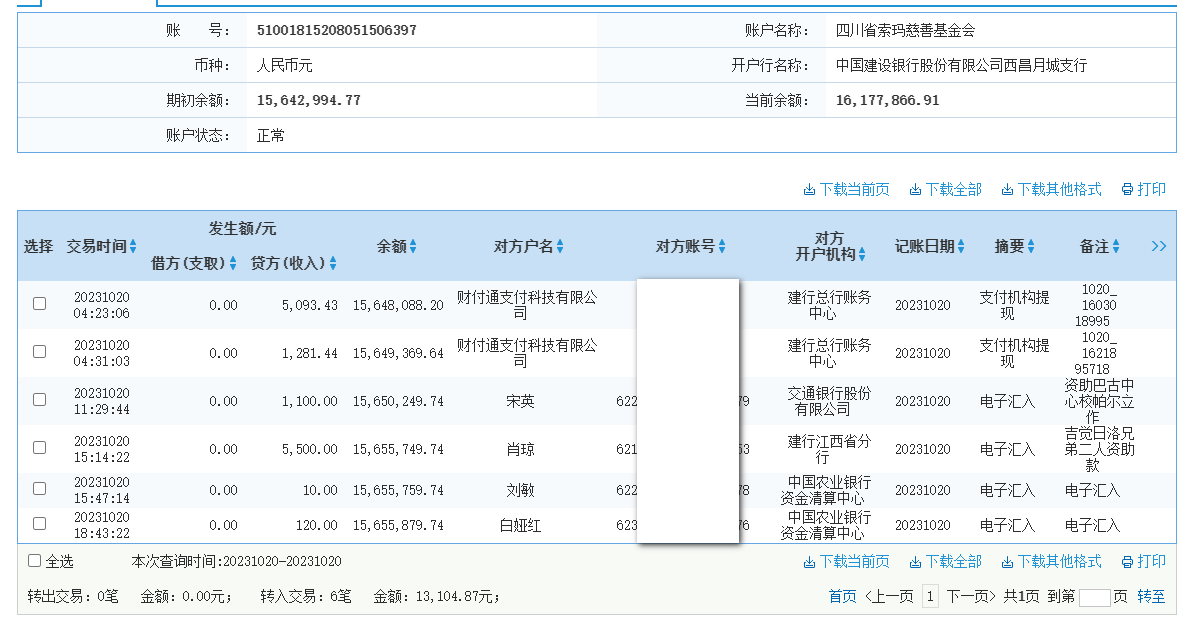1178x621 pixels.
Task: Click top 下载其他格式 link
Action: [x=1059, y=190]
